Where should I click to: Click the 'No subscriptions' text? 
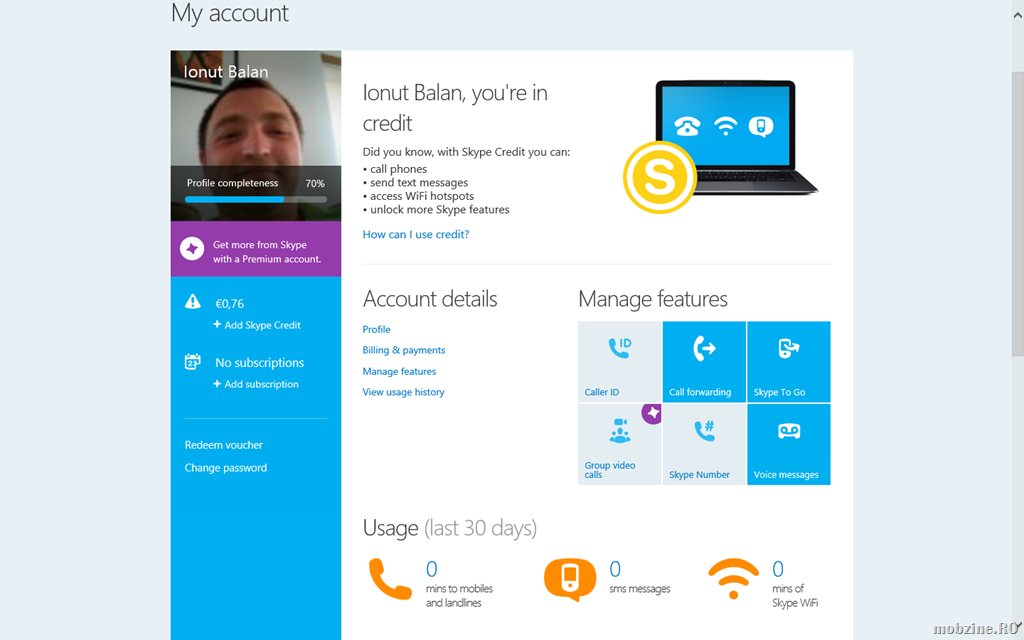[260, 362]
